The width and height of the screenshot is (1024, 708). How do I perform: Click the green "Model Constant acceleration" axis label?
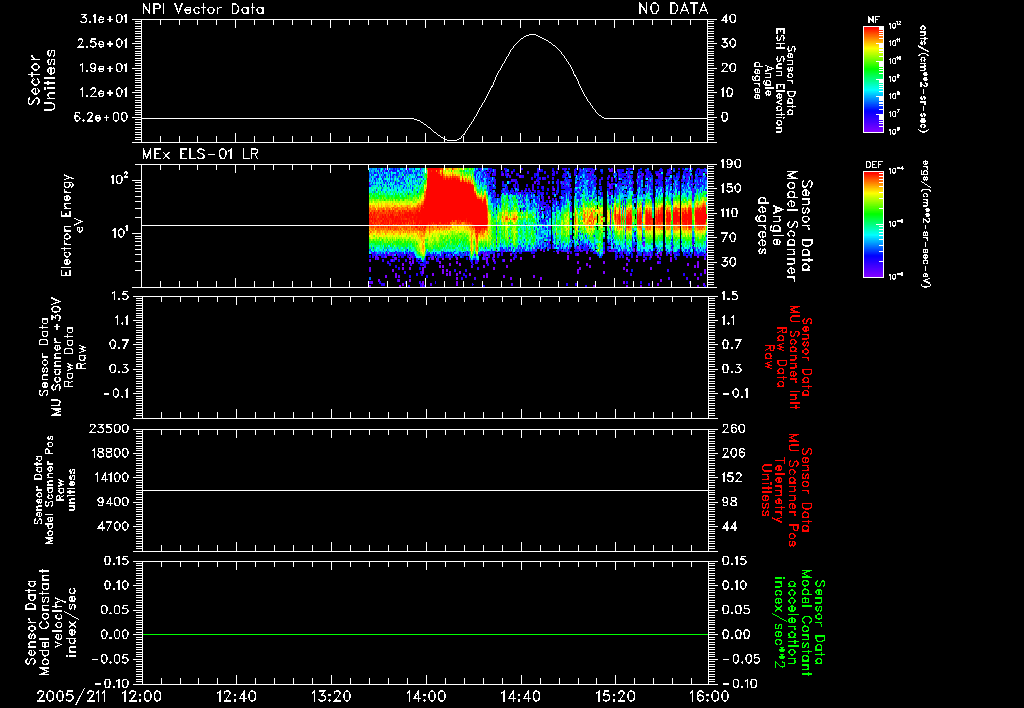800,622
